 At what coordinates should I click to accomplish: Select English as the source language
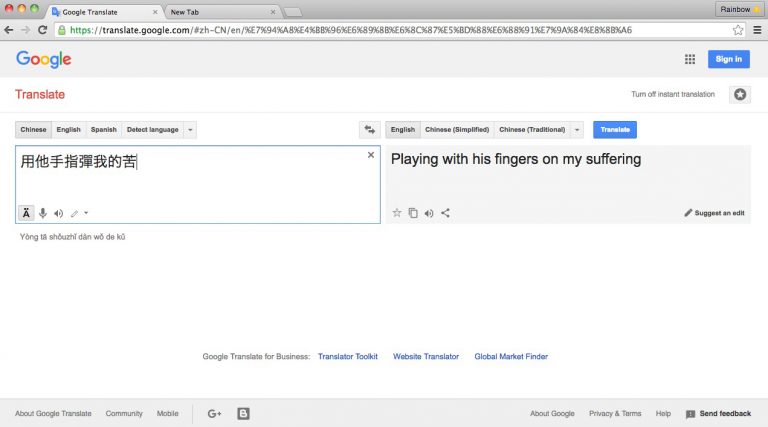pyautogui.click(x=68, y=130)
